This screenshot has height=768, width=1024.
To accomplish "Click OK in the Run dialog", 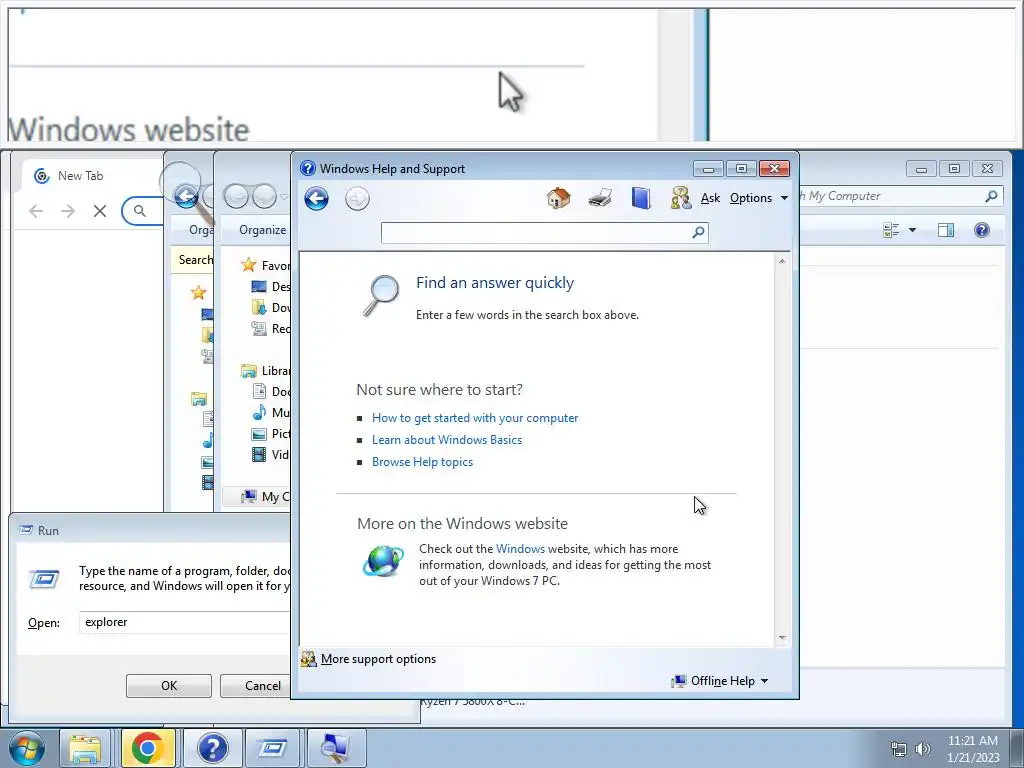I will point(168,686).
